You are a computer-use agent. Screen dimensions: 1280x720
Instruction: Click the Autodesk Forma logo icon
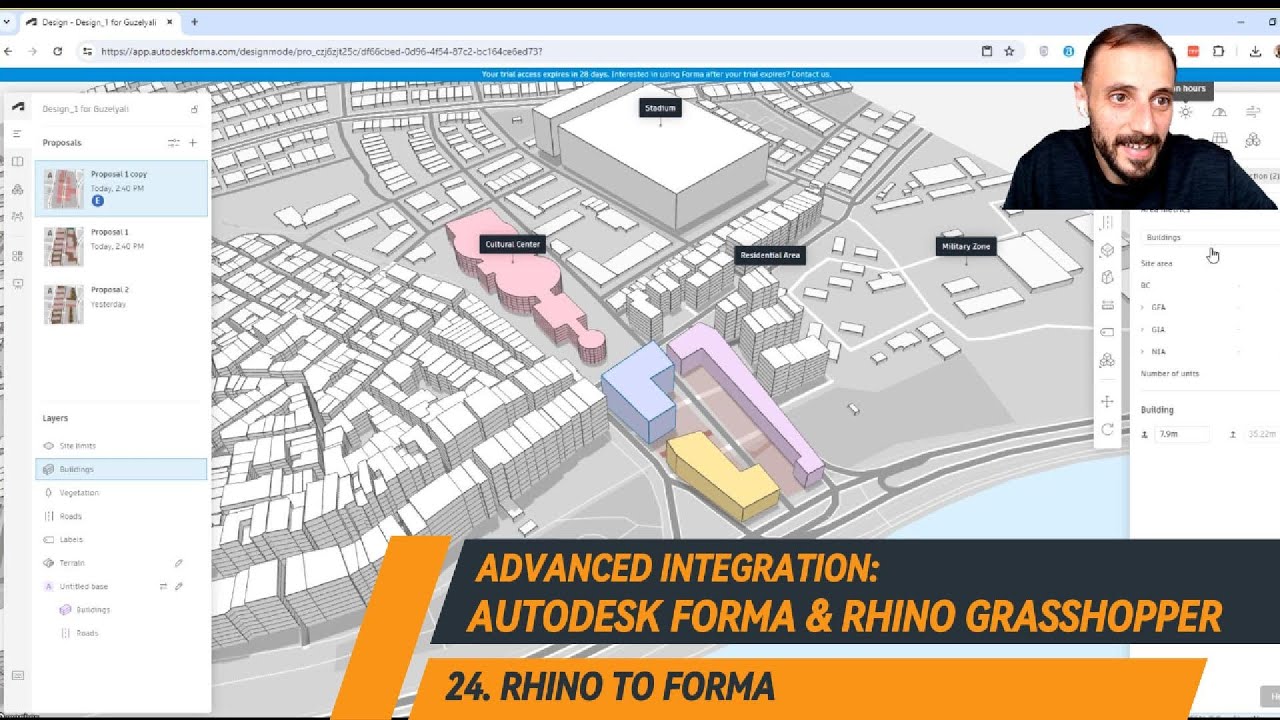(x=17, y=107)
